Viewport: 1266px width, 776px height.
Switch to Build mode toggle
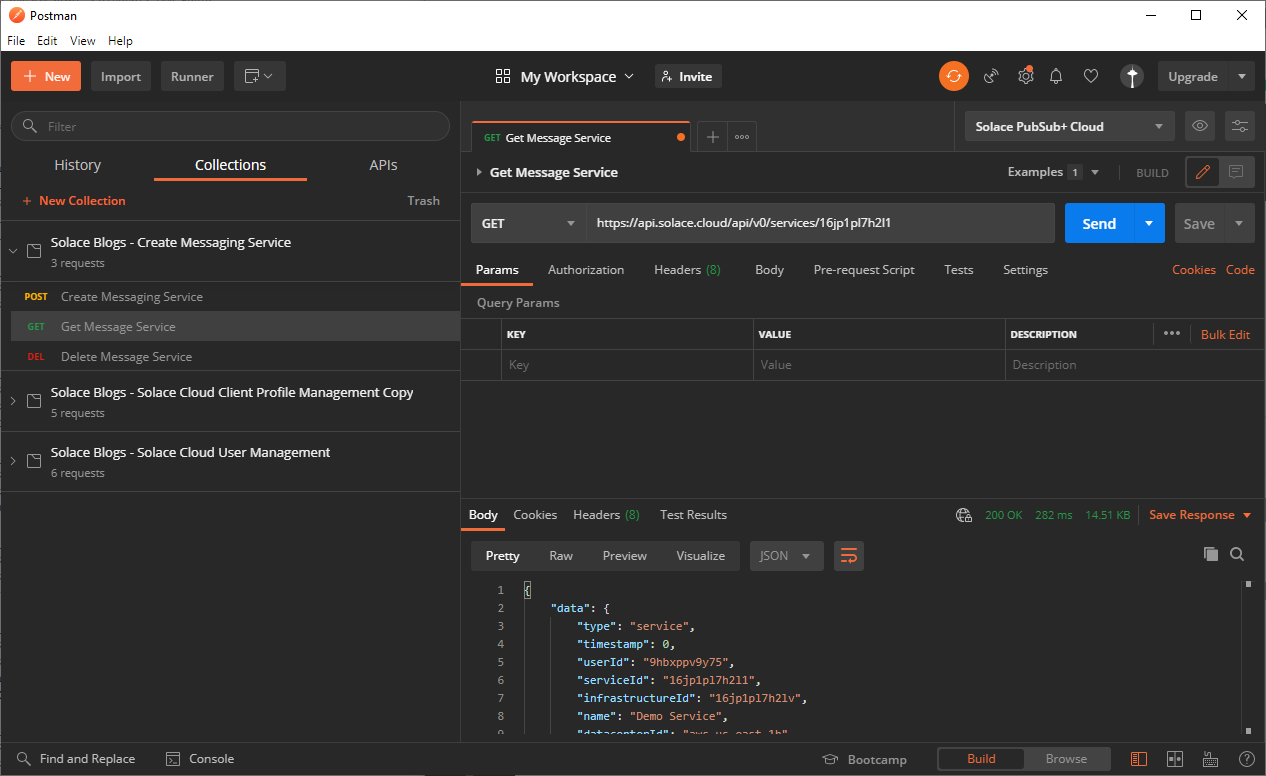(x=981, y=759)
